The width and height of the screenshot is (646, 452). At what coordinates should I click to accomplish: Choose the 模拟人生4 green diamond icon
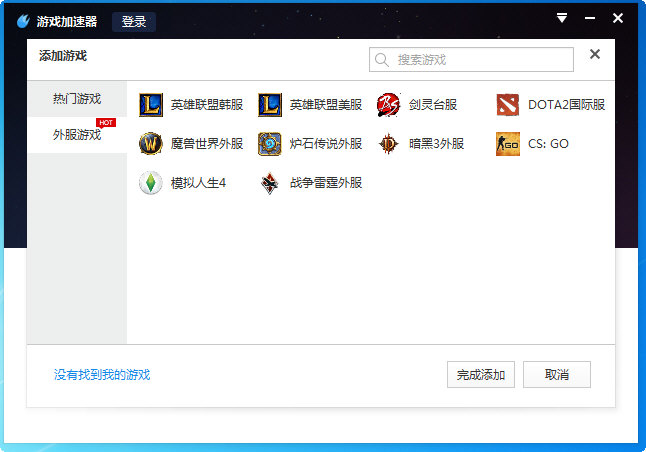pyautogui.click(x=151, y=183)
